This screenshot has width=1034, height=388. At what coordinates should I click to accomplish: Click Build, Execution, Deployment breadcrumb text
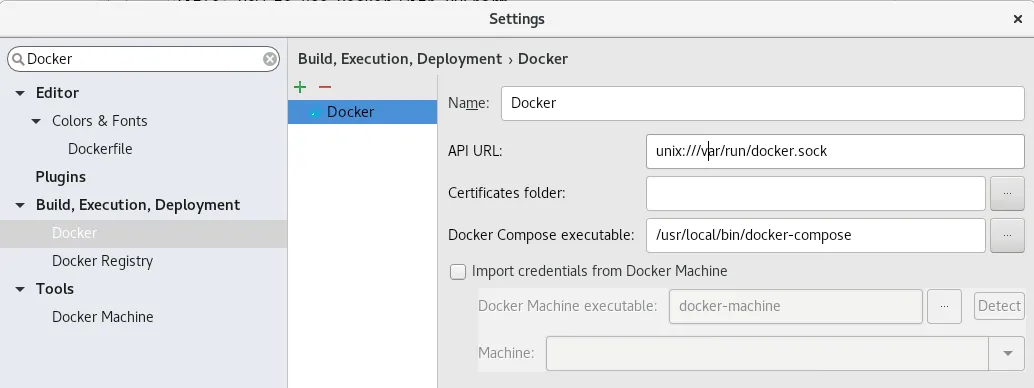pos(400,59)
